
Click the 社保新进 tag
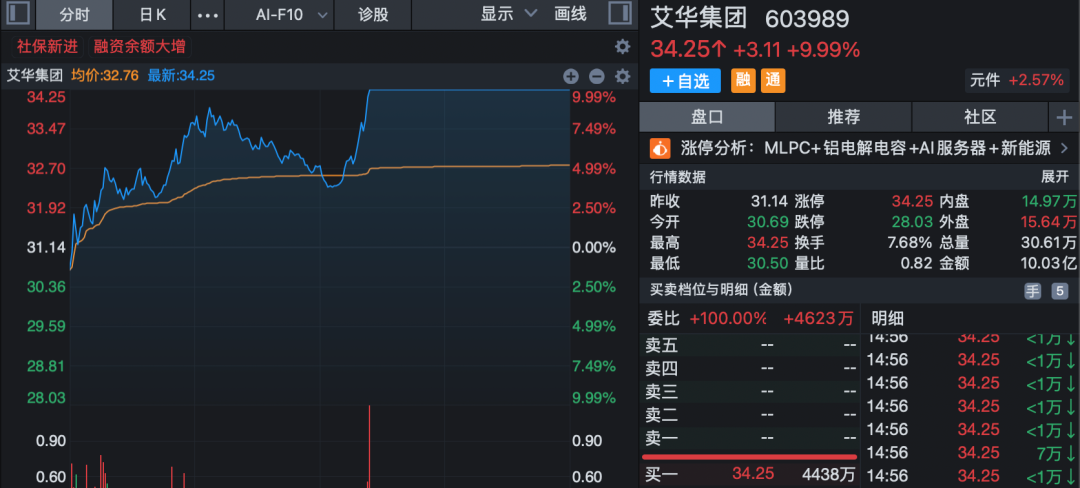[48, 47]
